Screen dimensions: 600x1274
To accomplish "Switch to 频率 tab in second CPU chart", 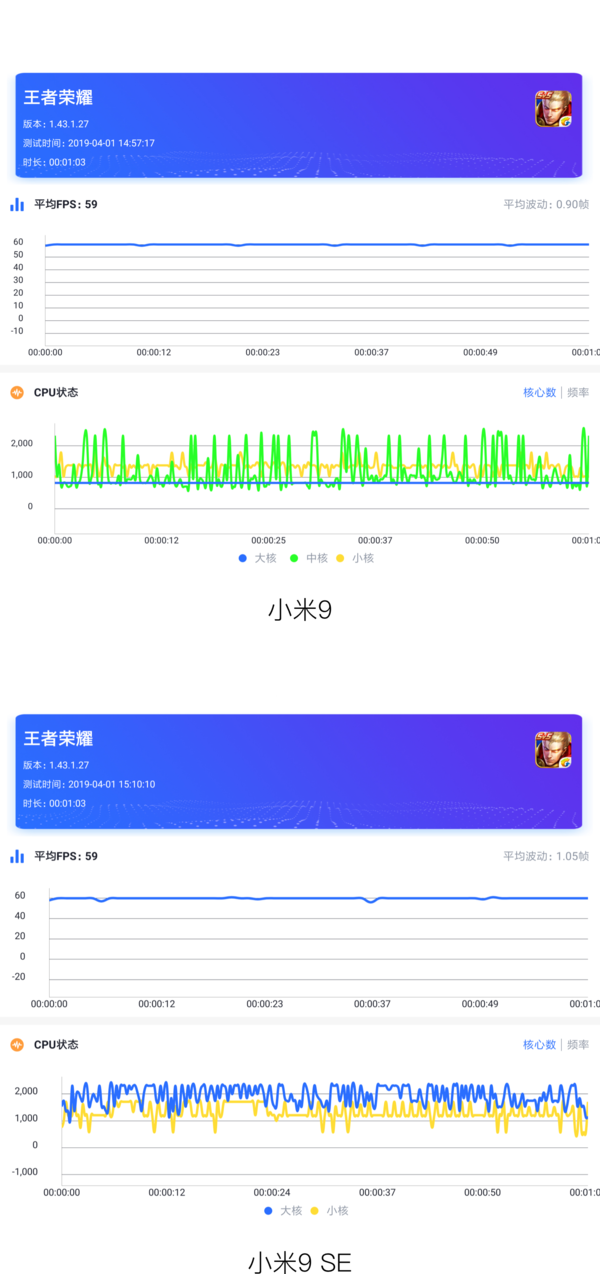I will (x=578, y=1045).
